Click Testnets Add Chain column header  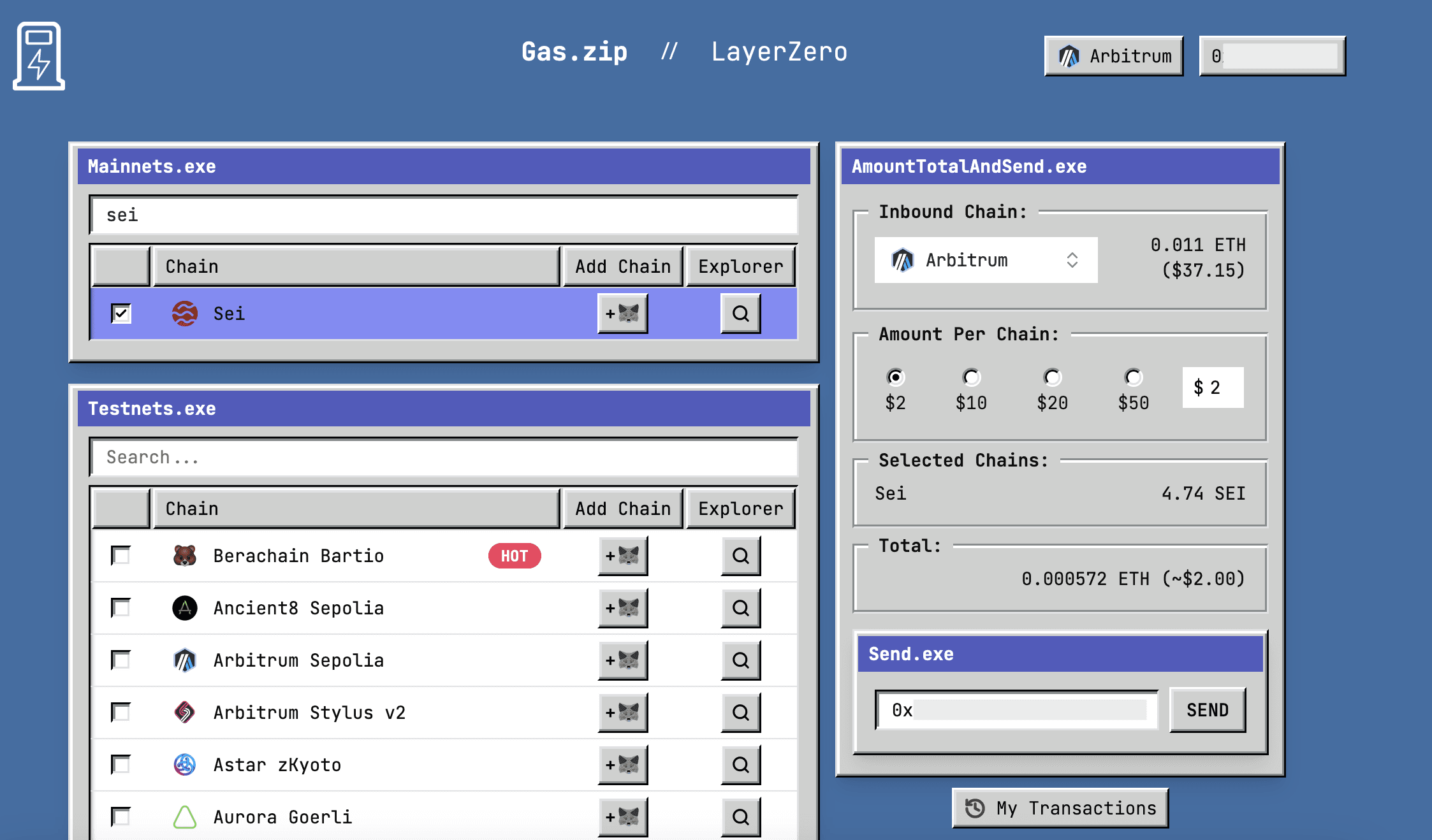(x=623, y=509)
